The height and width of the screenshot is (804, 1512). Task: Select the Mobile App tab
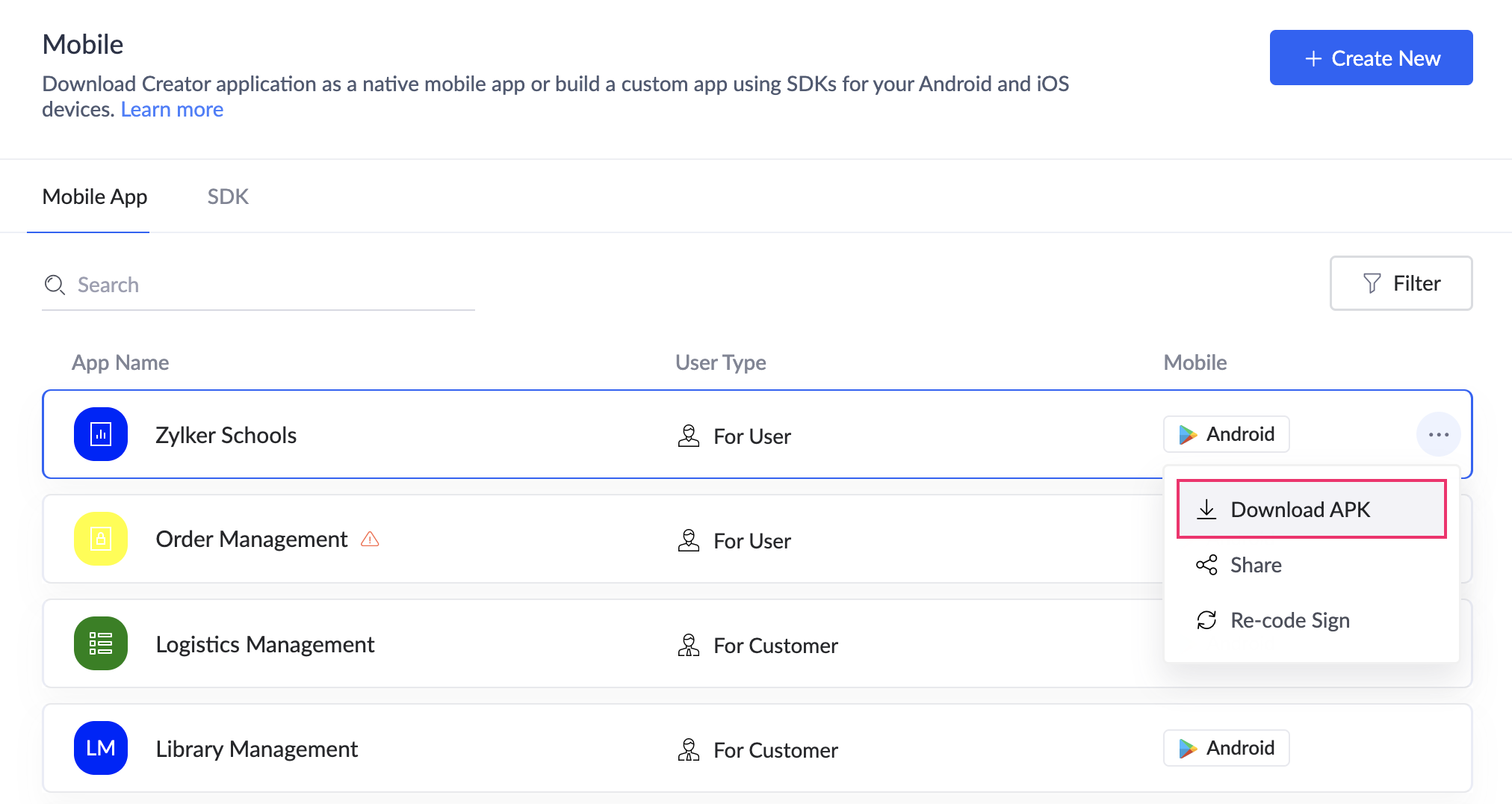(x=95, y=197)
